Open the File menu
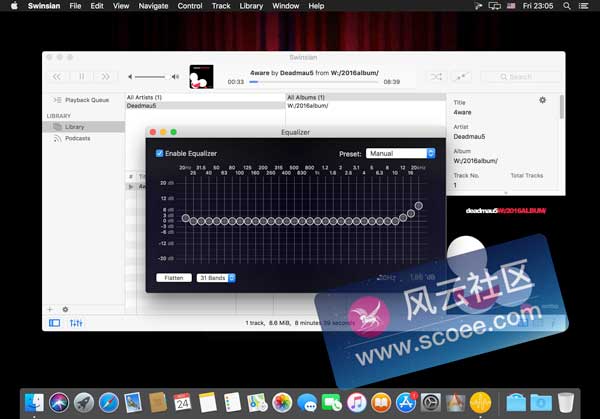This screenshot has width=600, height=419. click(x=75, y=6)
